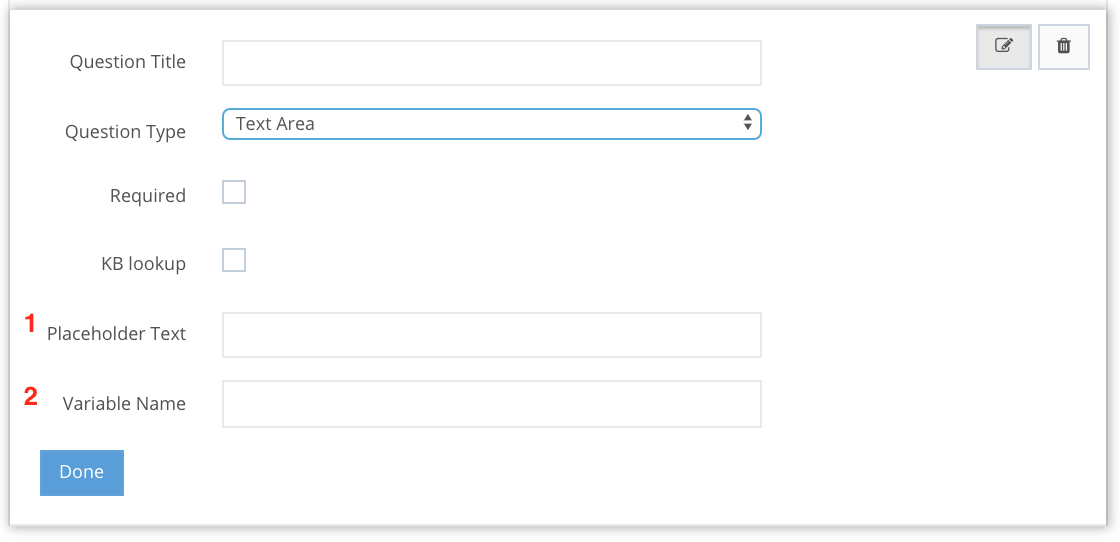
Task: Click the up-down arrows on Question Type select
Action: (747, 123)
